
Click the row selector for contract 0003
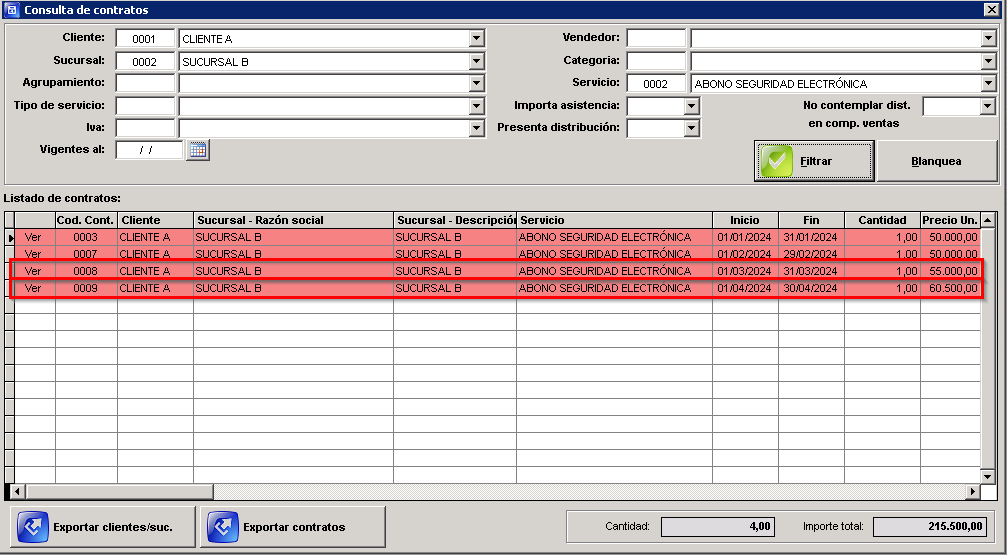[10, 237]
